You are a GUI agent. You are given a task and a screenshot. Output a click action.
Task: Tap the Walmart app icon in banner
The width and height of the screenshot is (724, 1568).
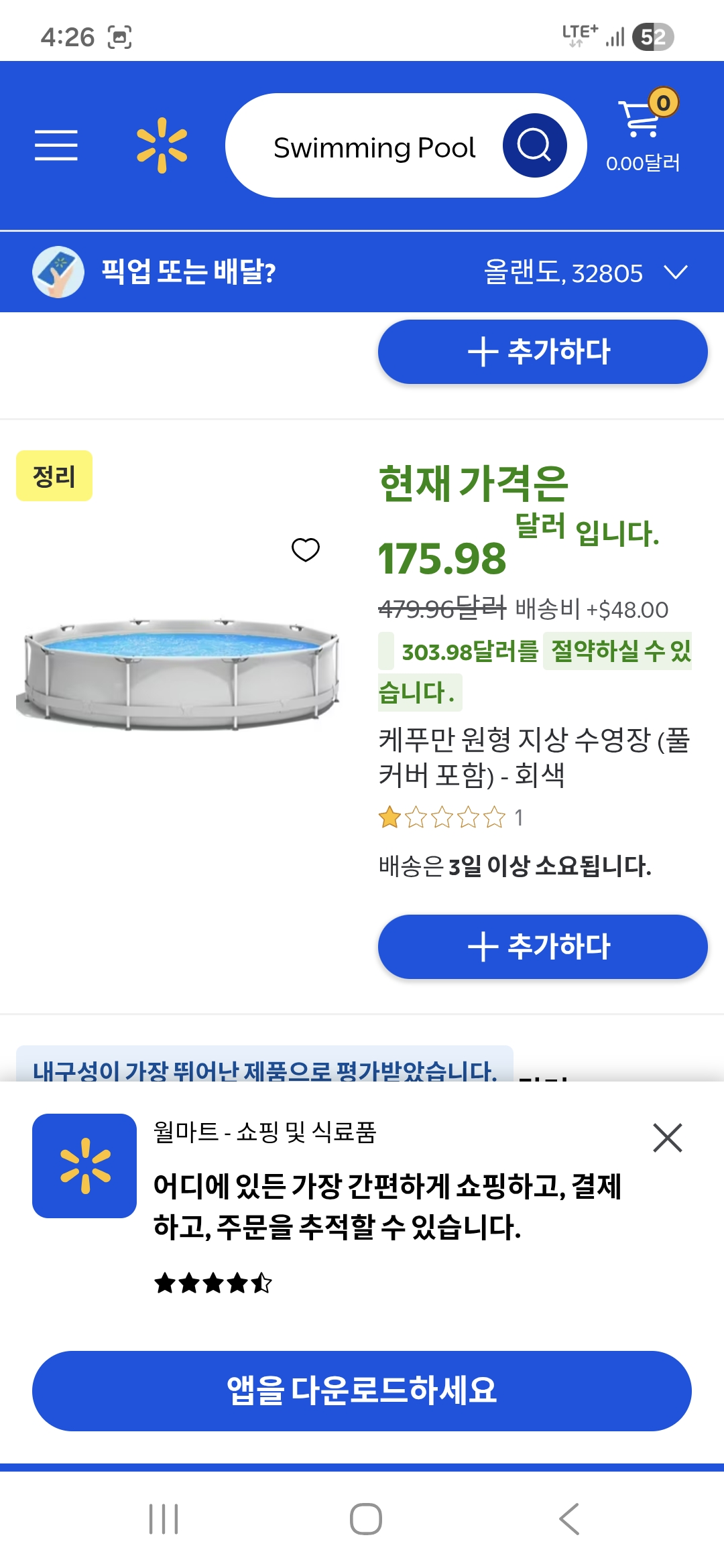84,1166
